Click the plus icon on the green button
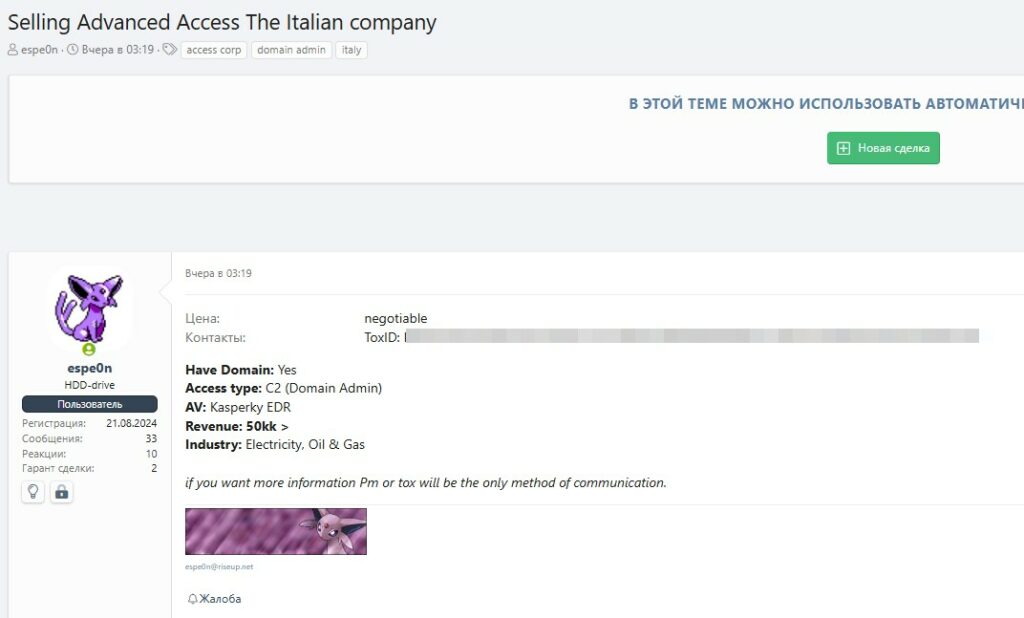This screenshot has width=1024, height=618. tap(843, 148)
